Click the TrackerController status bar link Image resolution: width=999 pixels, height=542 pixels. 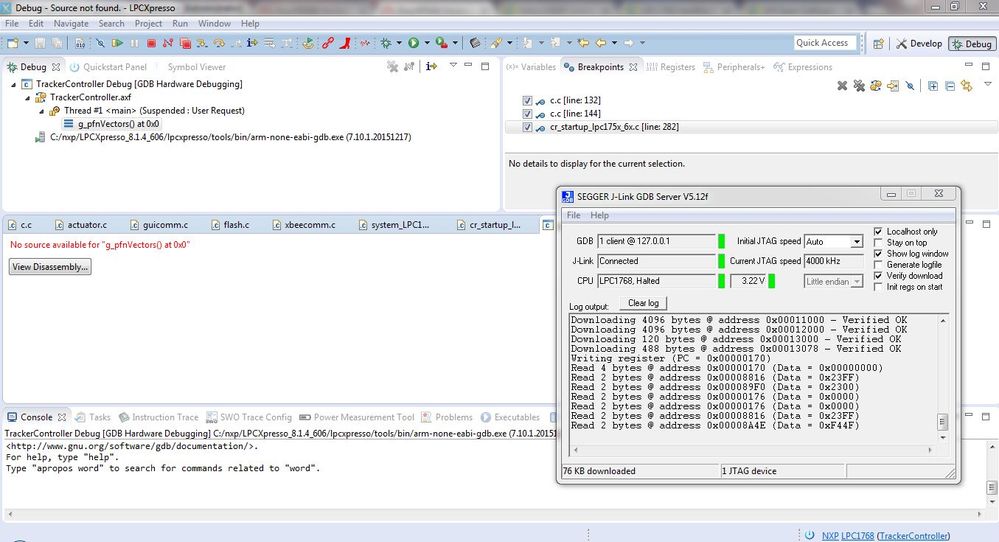[x=913, y=536]
